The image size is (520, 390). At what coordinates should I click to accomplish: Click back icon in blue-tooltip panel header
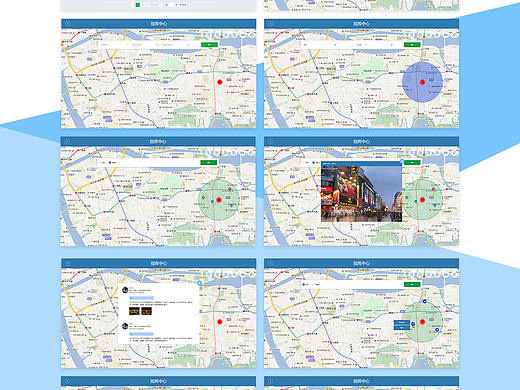pos(270,263)
